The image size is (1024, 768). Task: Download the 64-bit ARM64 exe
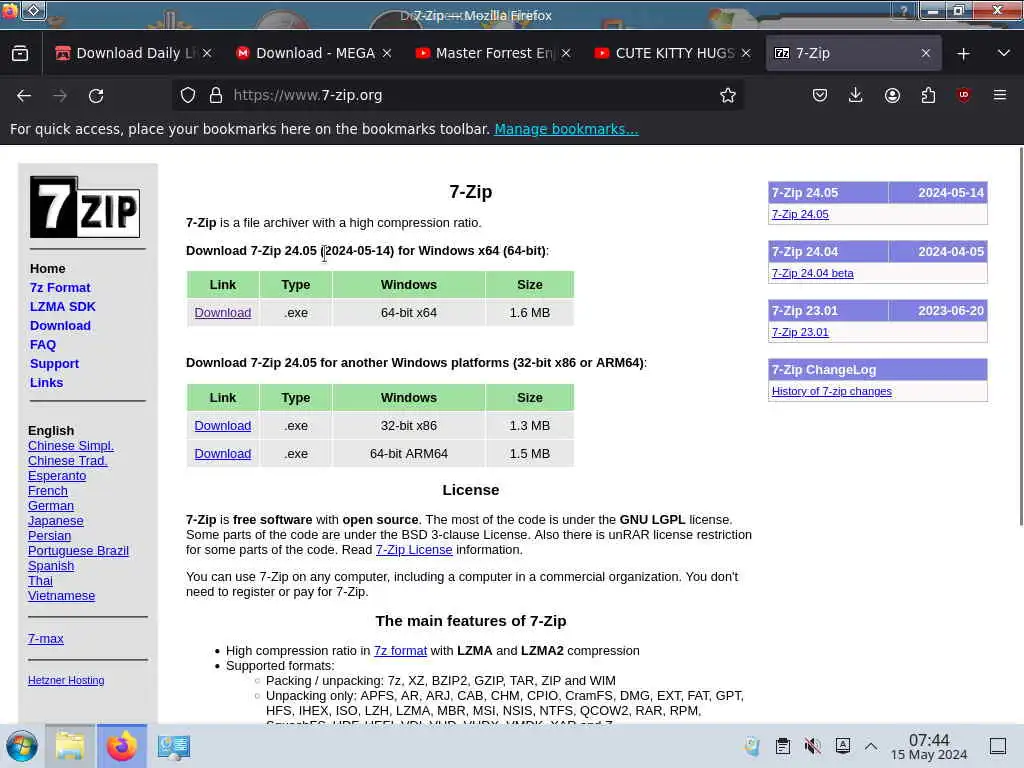[223, 453]
